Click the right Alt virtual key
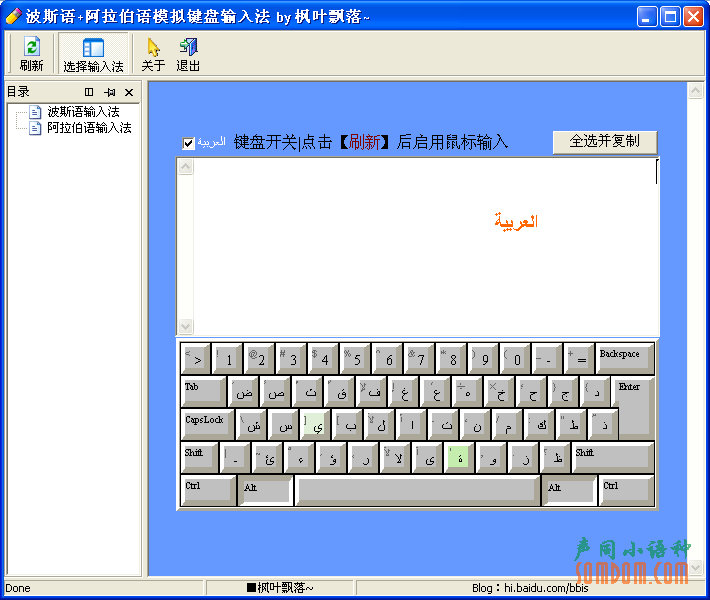This screenshot has width=710, height=600. coord(569,490)
